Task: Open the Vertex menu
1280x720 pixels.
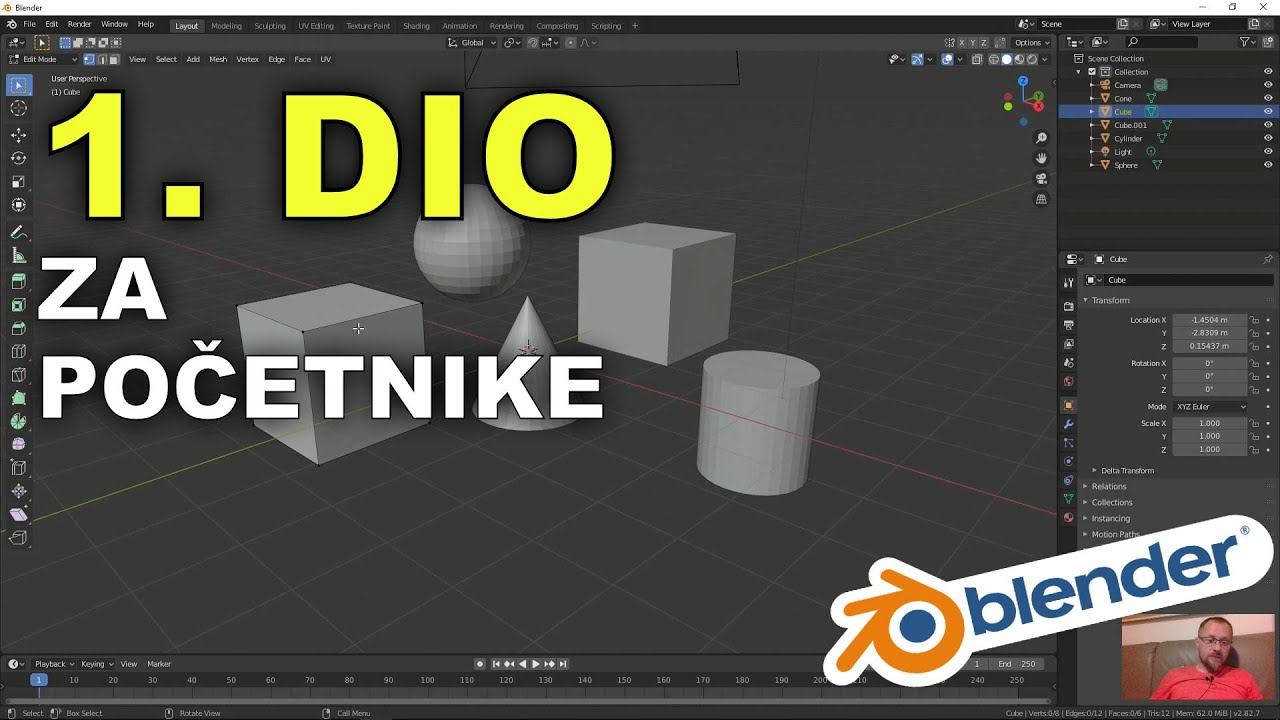Action: point(247,59)
